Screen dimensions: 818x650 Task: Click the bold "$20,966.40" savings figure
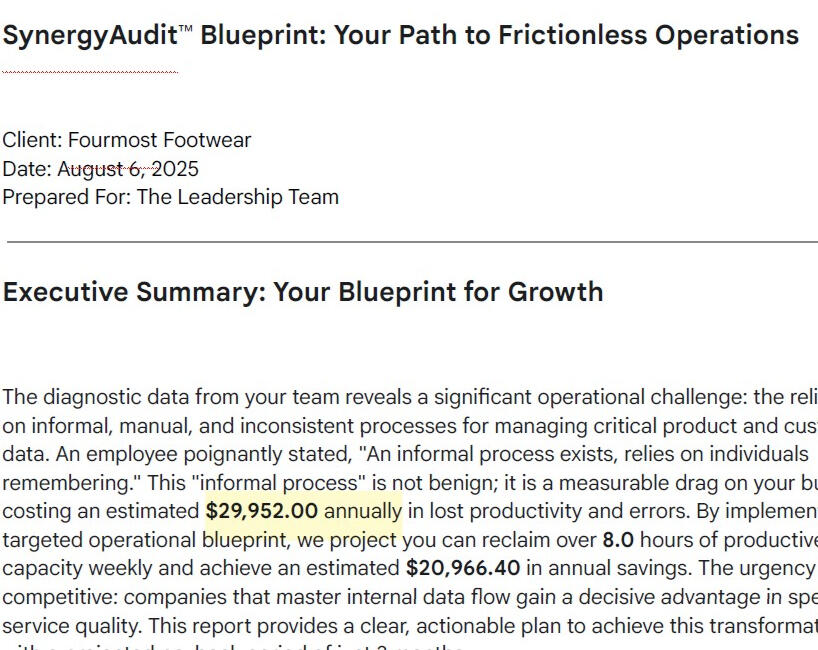pyautogui.click(x=463, y=569)
